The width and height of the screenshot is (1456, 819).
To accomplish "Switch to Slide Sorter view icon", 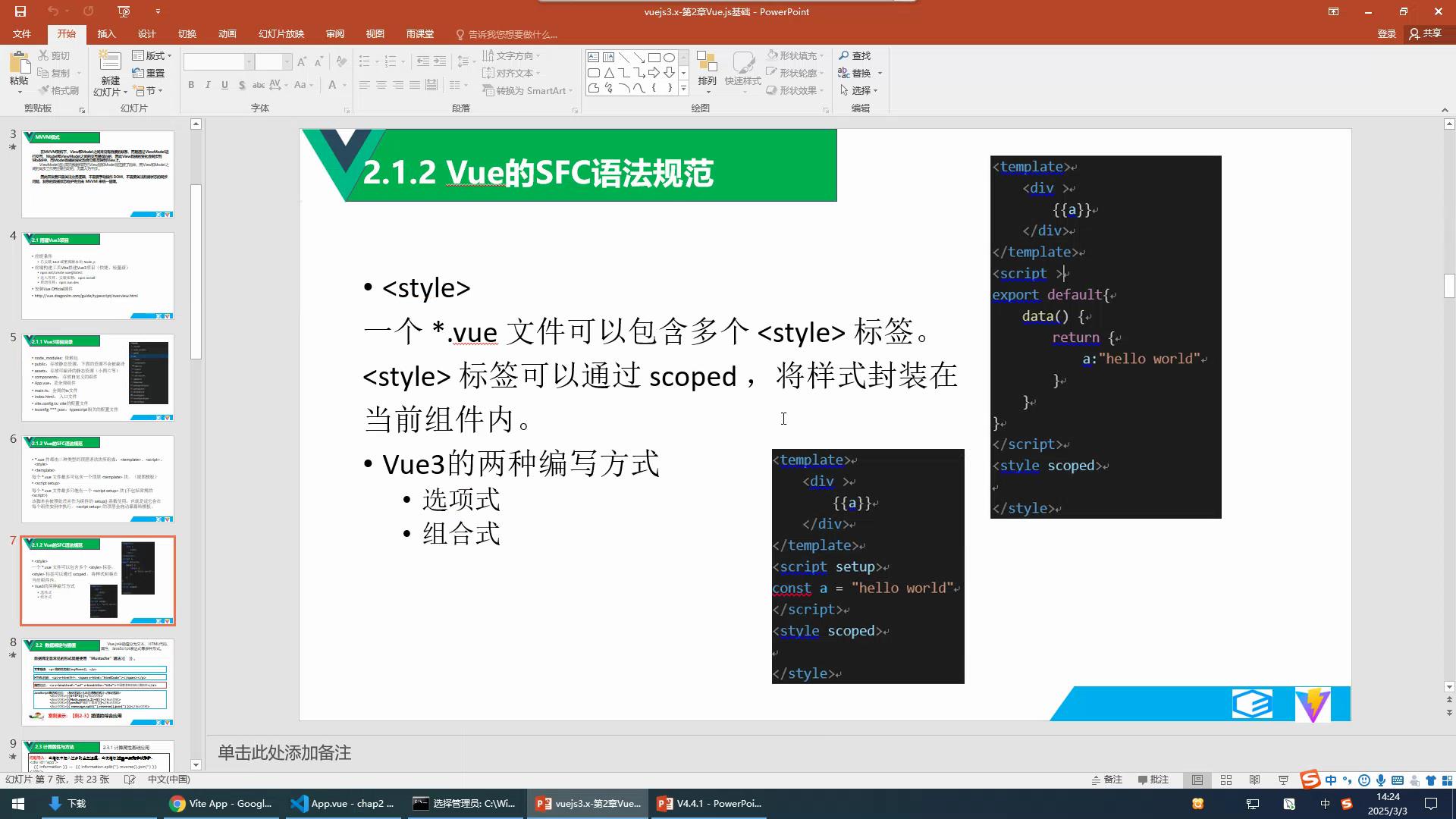I will coord(1226,780).
